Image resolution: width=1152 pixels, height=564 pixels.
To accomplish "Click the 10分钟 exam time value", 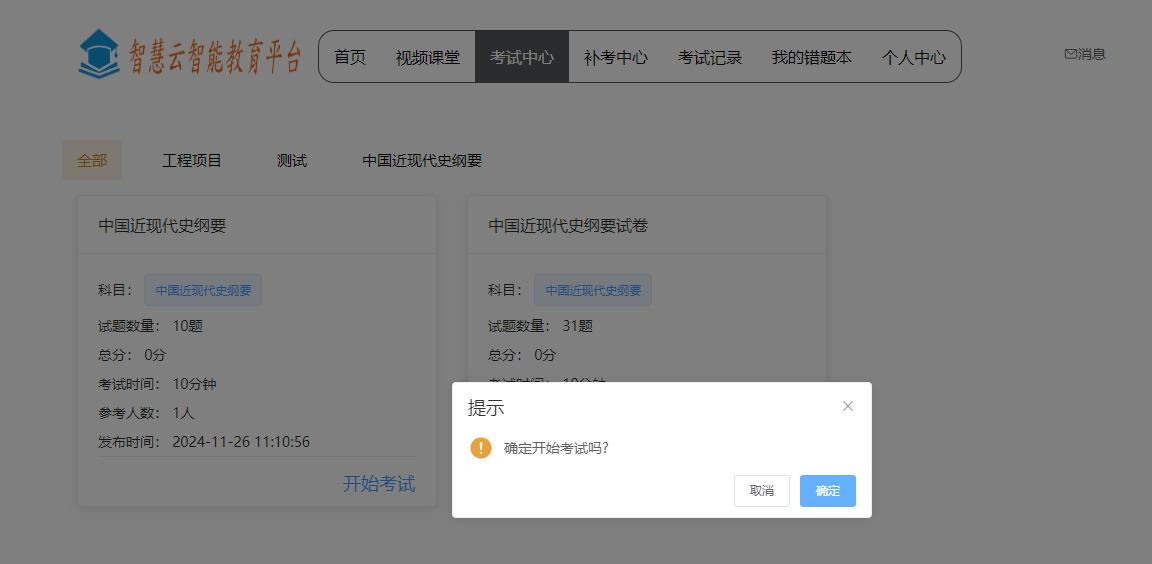I will tap(195, 384).
